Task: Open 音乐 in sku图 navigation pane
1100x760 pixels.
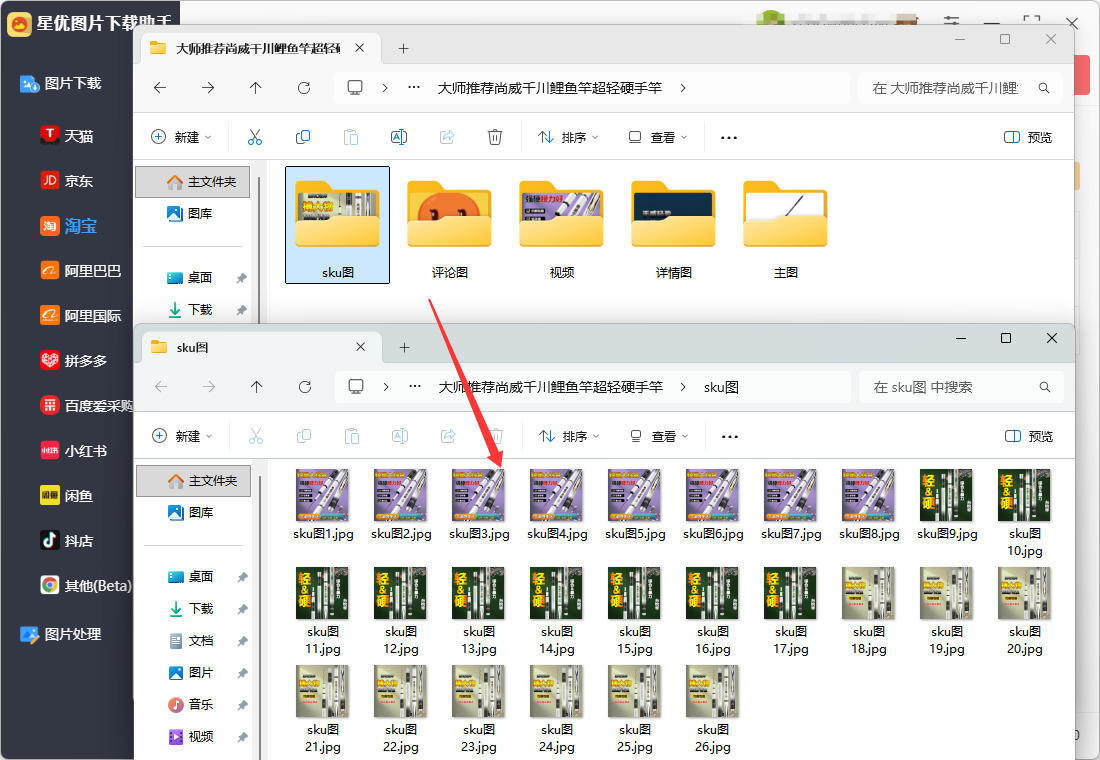Action: click(192, 704)
